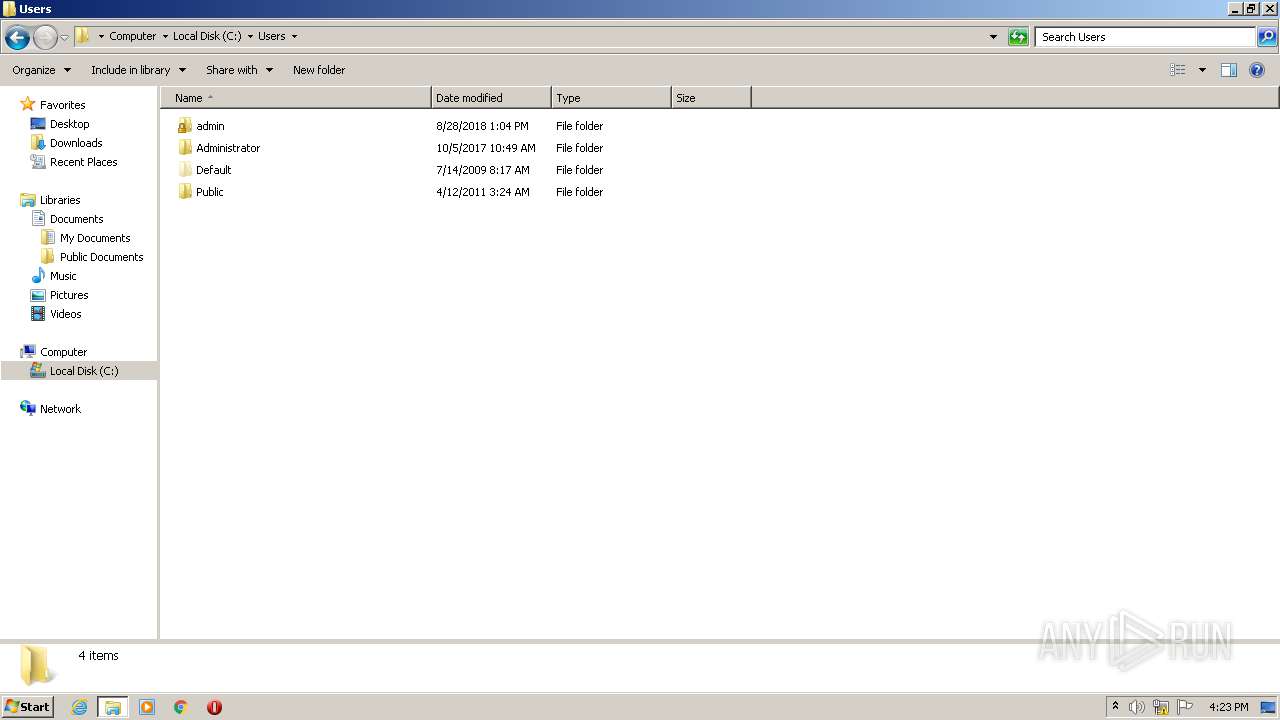The image size is (1280, 720).
Task: Open Desktop in Favorites
Action: (x=69, y=124)
